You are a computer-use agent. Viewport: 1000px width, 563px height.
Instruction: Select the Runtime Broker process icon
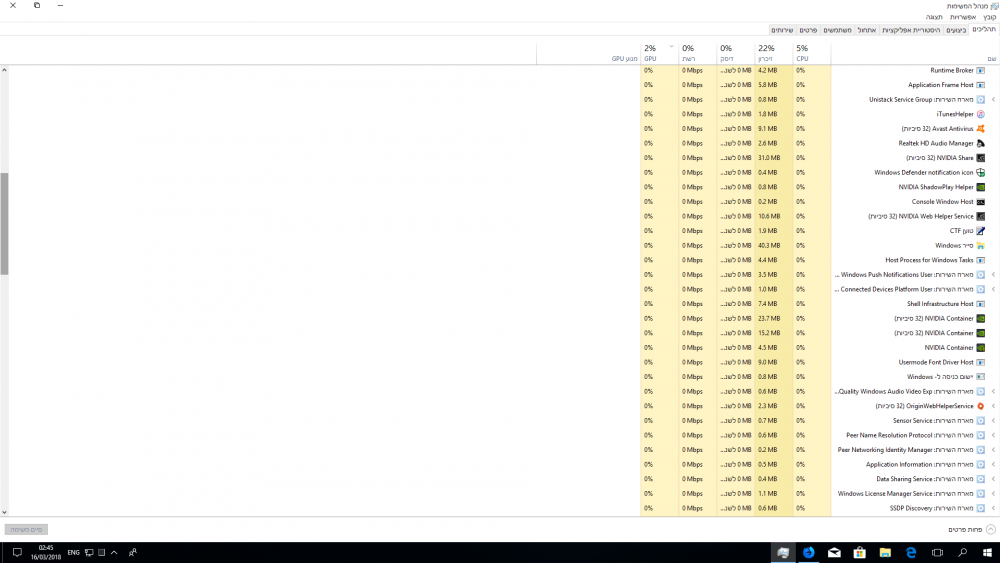coord(981,70)
